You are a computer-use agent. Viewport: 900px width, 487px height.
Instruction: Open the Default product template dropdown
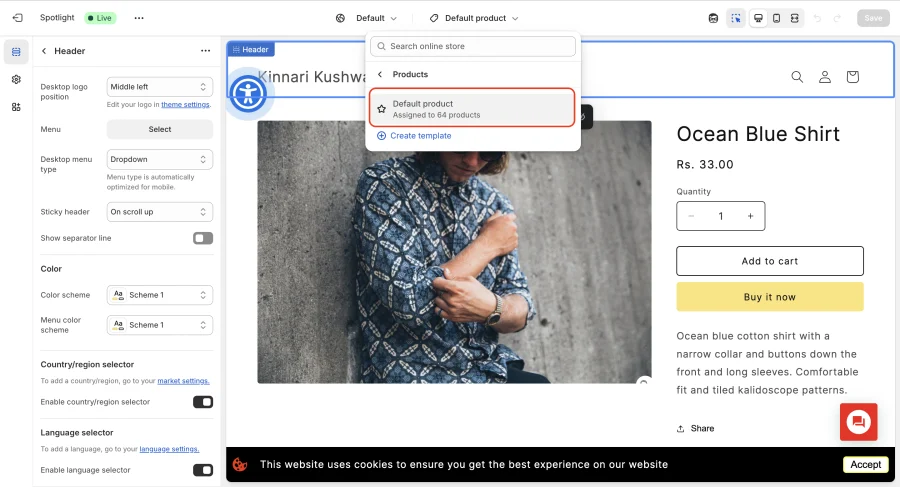(x=481, y=18)
